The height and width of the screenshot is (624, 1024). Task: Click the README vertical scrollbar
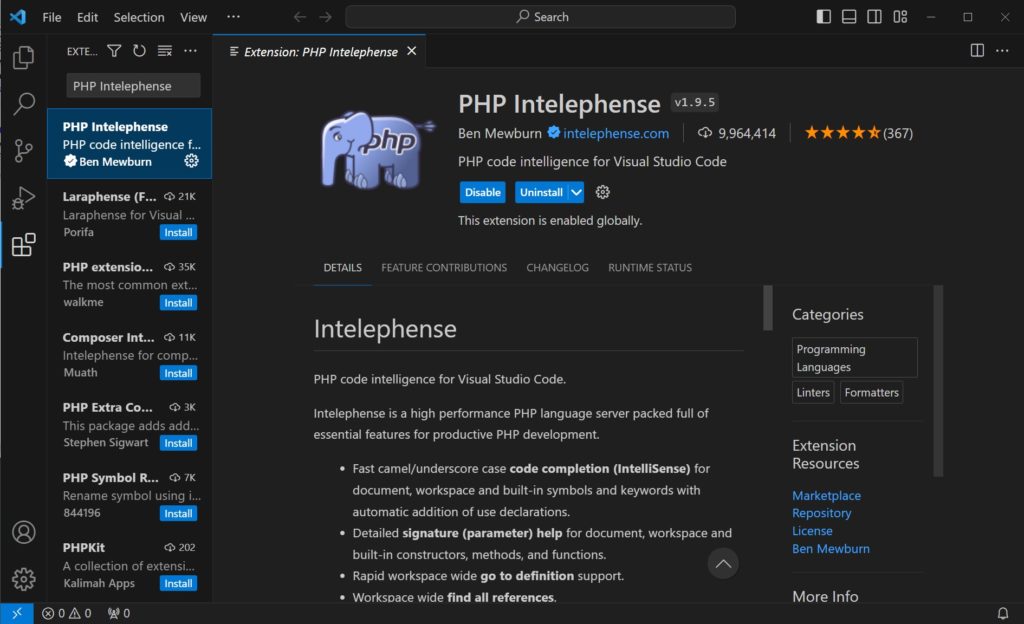[768, 307]
